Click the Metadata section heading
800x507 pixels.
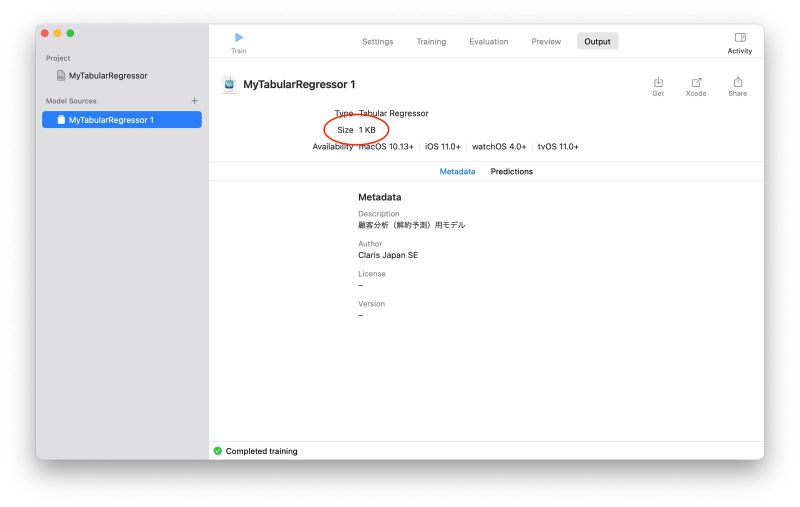(380, 197)
